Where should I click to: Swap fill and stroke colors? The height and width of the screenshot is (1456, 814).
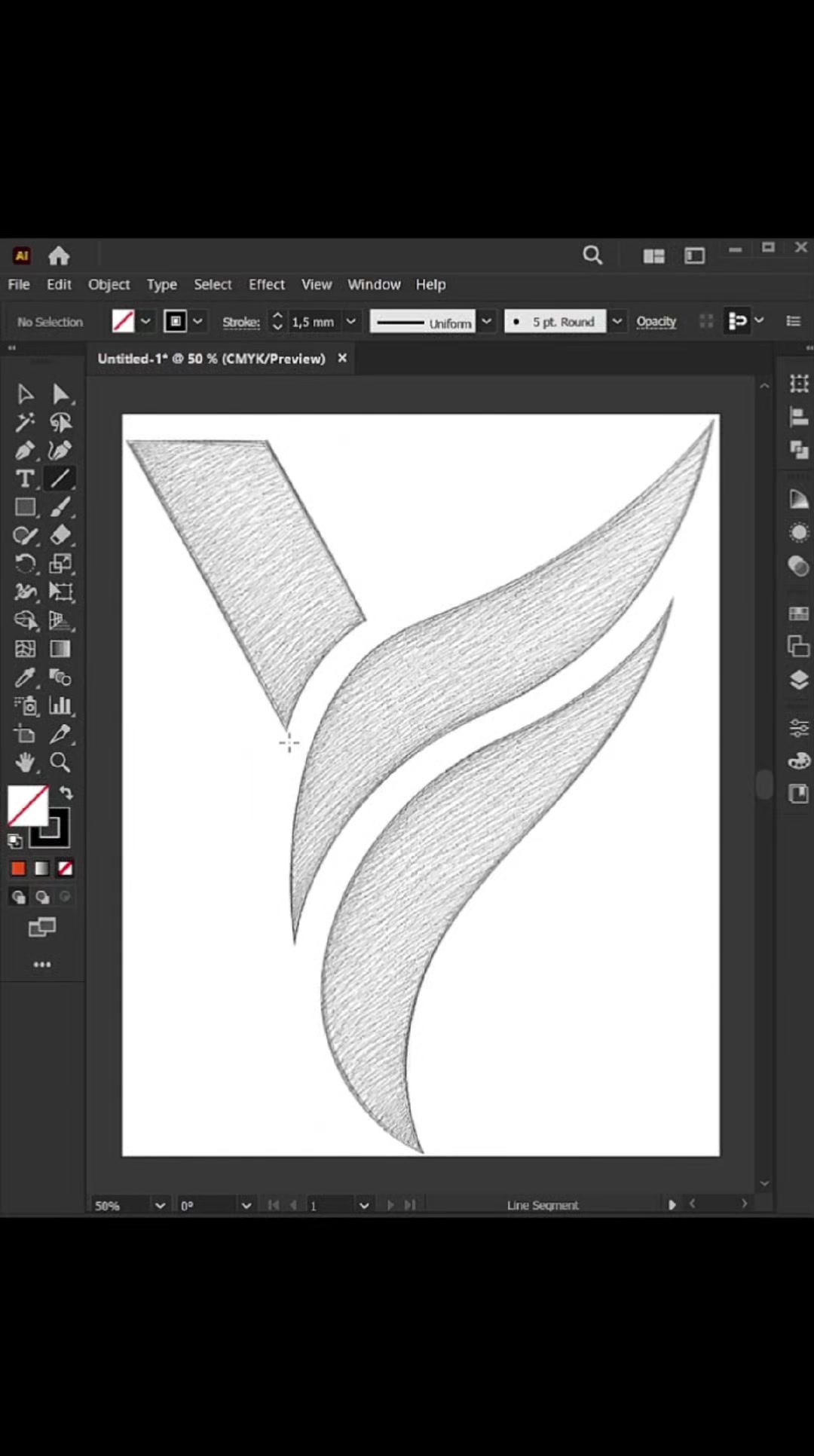[x=66, y=793]
